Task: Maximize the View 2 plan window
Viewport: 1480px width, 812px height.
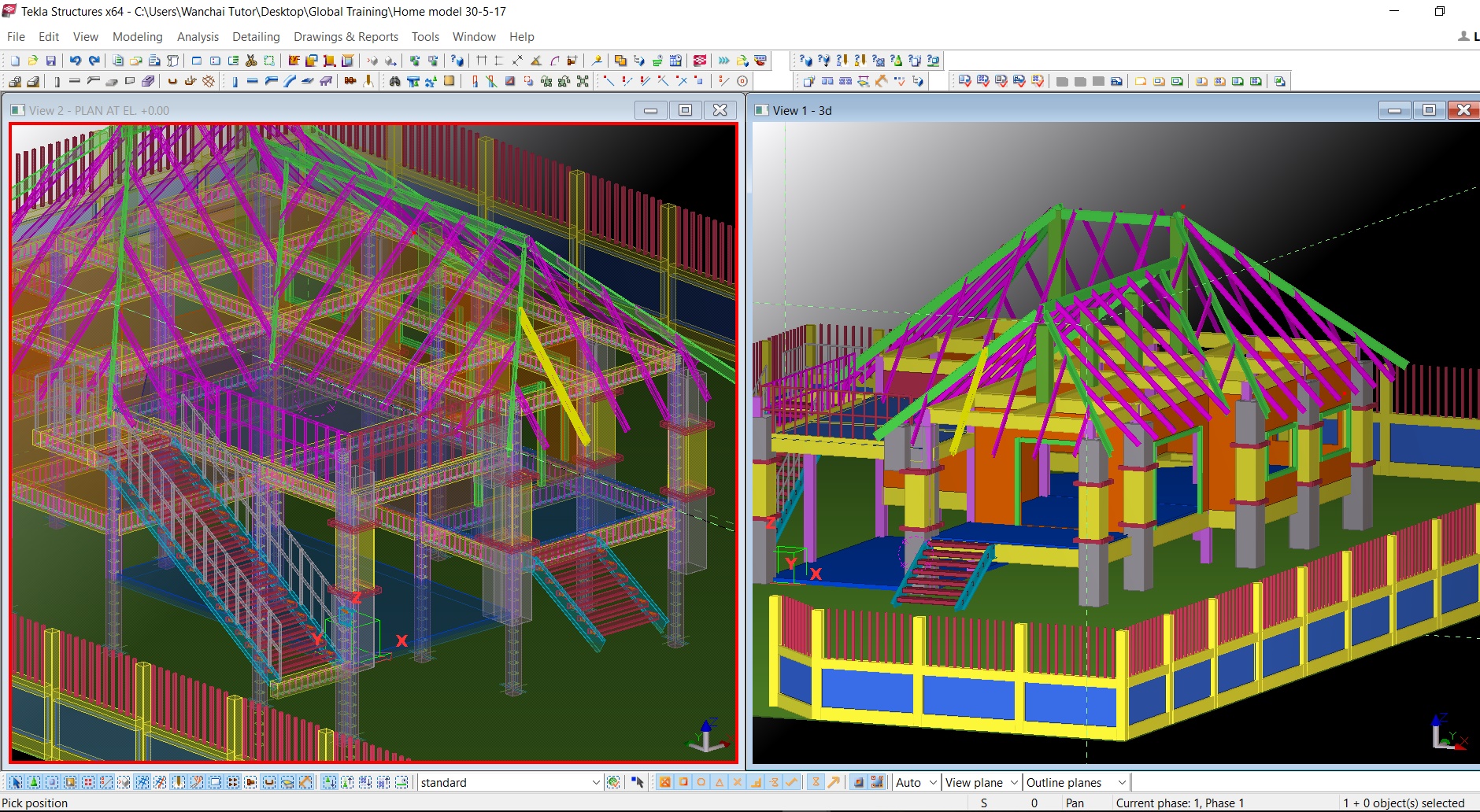Action: (685, 110)
